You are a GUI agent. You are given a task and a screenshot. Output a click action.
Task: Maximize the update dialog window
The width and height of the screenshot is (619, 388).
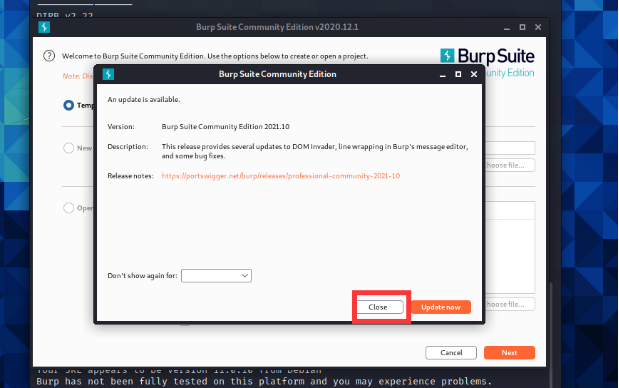click(x=458, y=74)
